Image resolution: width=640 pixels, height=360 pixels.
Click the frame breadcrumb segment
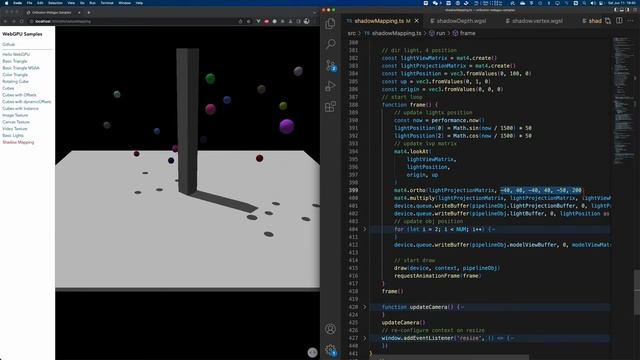464,33
